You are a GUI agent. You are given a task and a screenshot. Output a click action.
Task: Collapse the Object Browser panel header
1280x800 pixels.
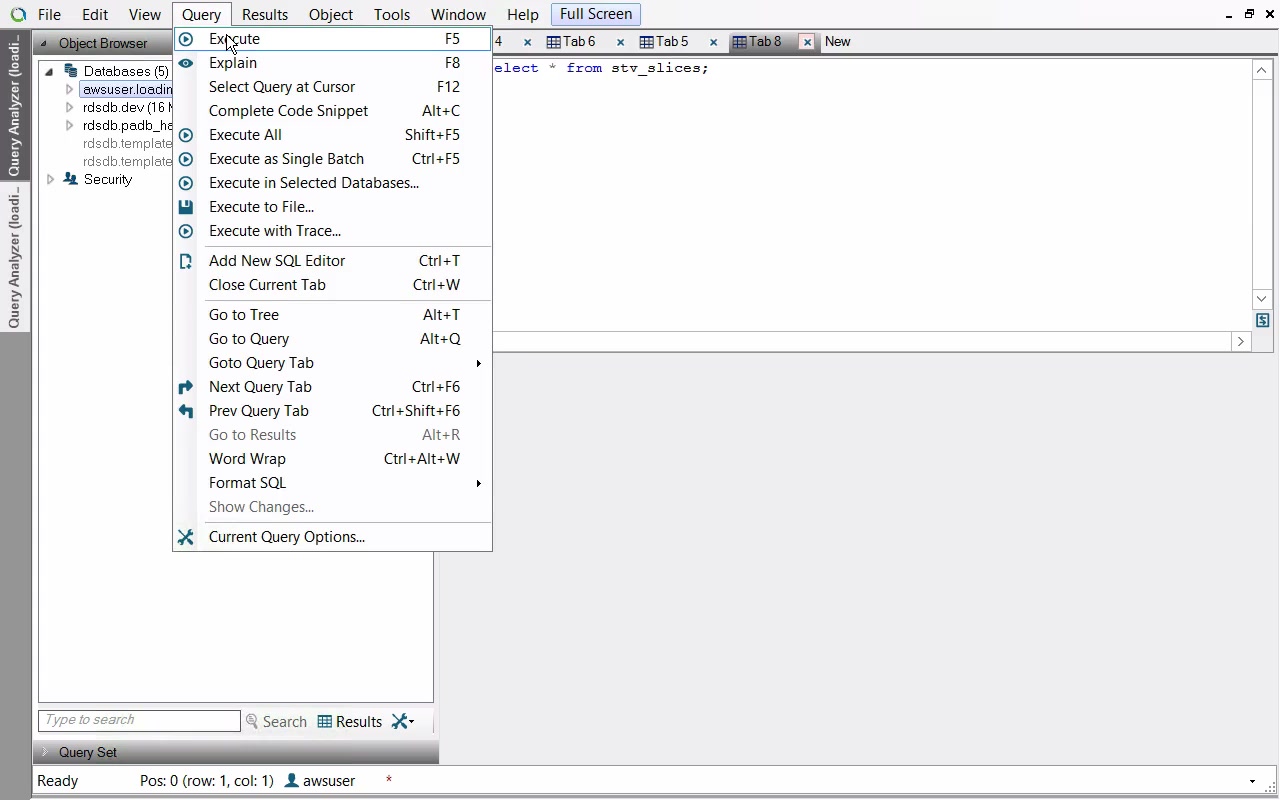pos(44,44)
